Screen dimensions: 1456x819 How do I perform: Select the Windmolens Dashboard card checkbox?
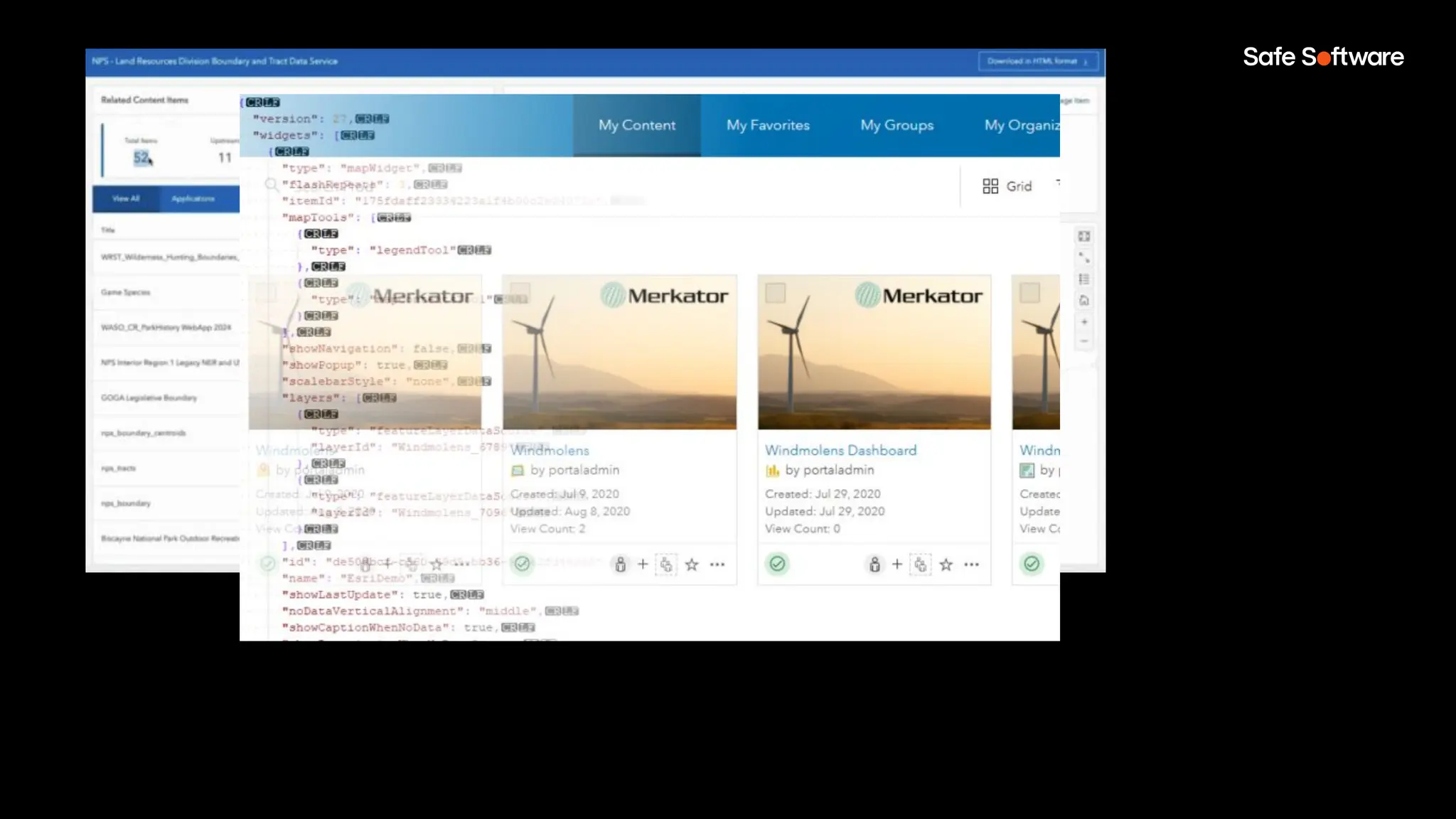[x=775, y=293]
